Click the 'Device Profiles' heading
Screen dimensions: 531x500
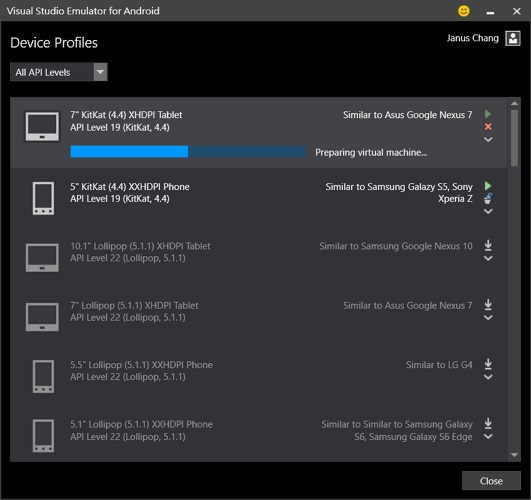[x=54, y=43]
